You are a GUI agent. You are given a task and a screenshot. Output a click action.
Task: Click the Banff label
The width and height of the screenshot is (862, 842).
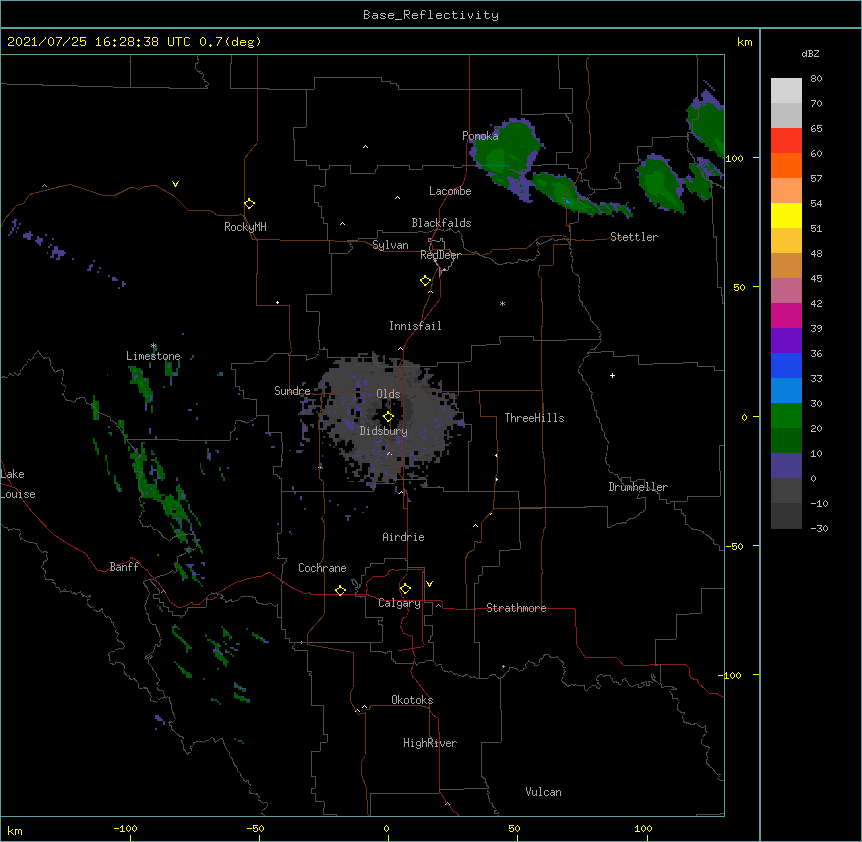click(x=124, y=567)
